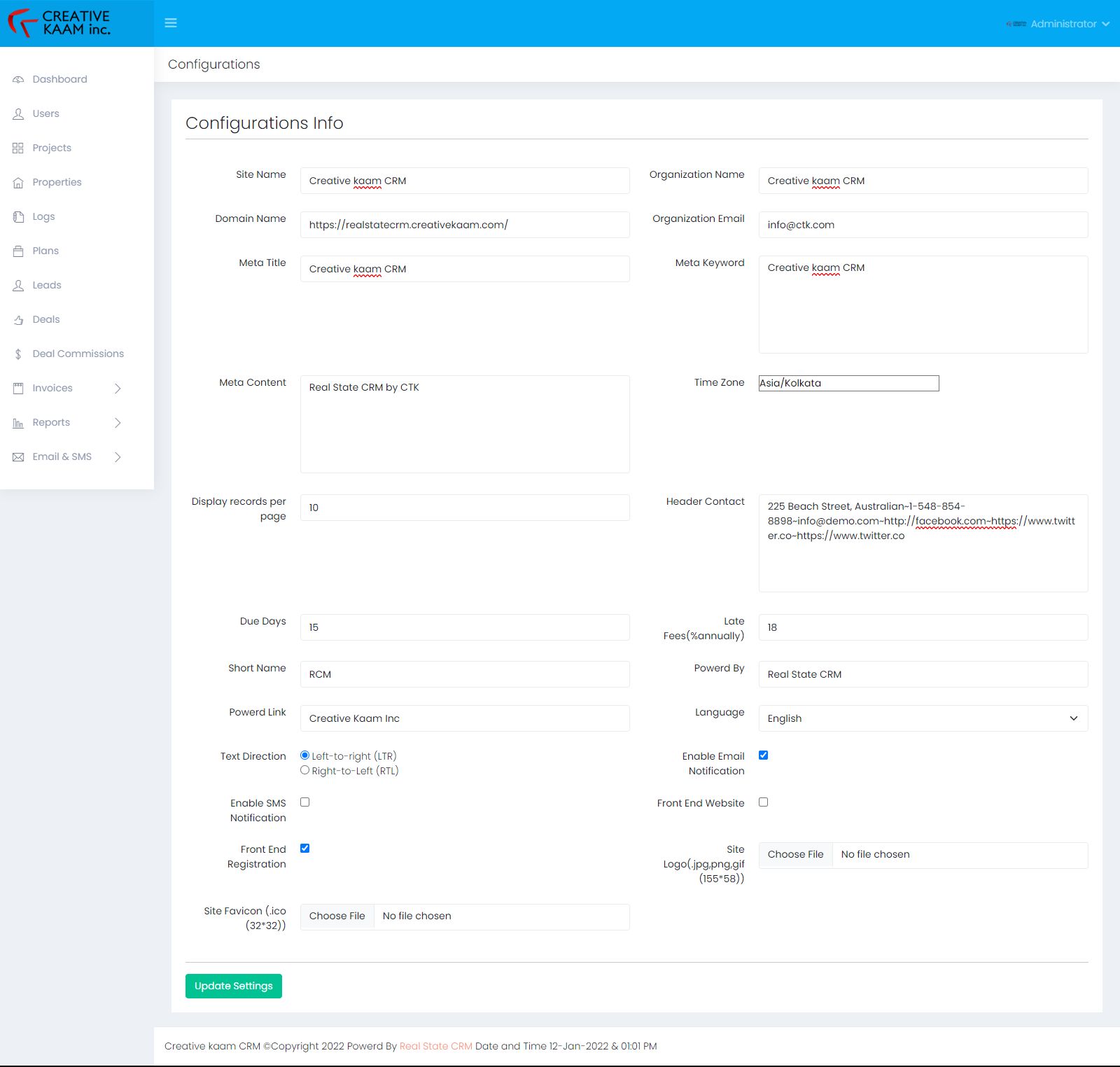Navigate to Properties in the sidebar
This screenshot has width=1120, height=1067.
click(57, 182)
